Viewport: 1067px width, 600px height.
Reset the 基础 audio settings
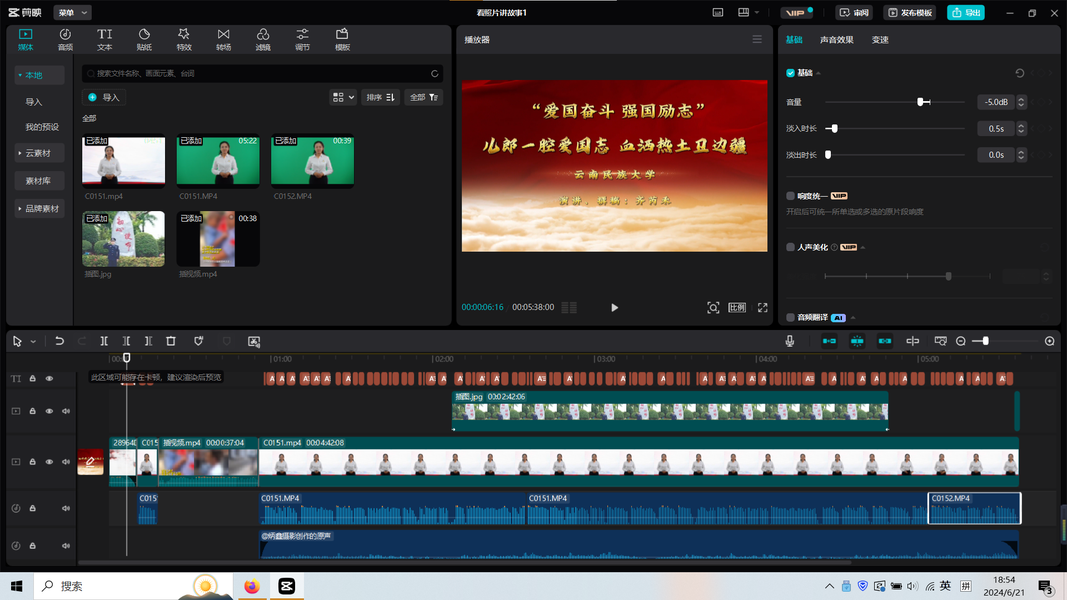coord(1019,73)
